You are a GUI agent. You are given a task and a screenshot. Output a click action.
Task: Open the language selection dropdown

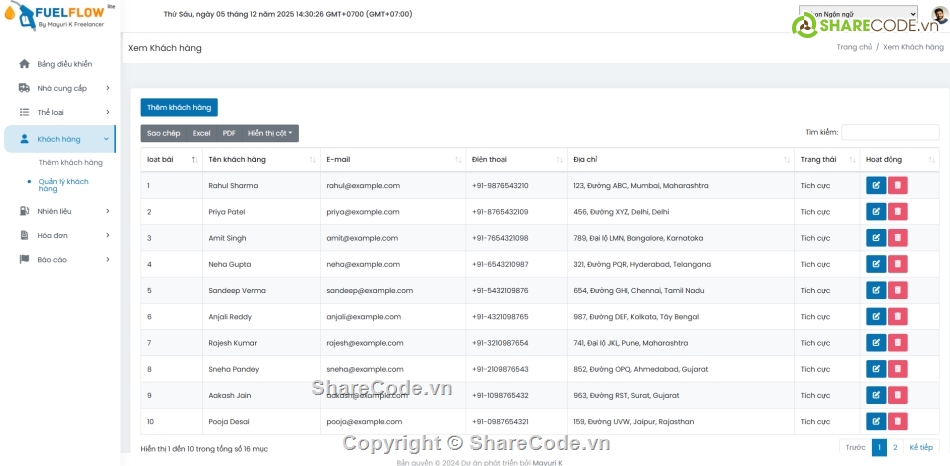857,14
